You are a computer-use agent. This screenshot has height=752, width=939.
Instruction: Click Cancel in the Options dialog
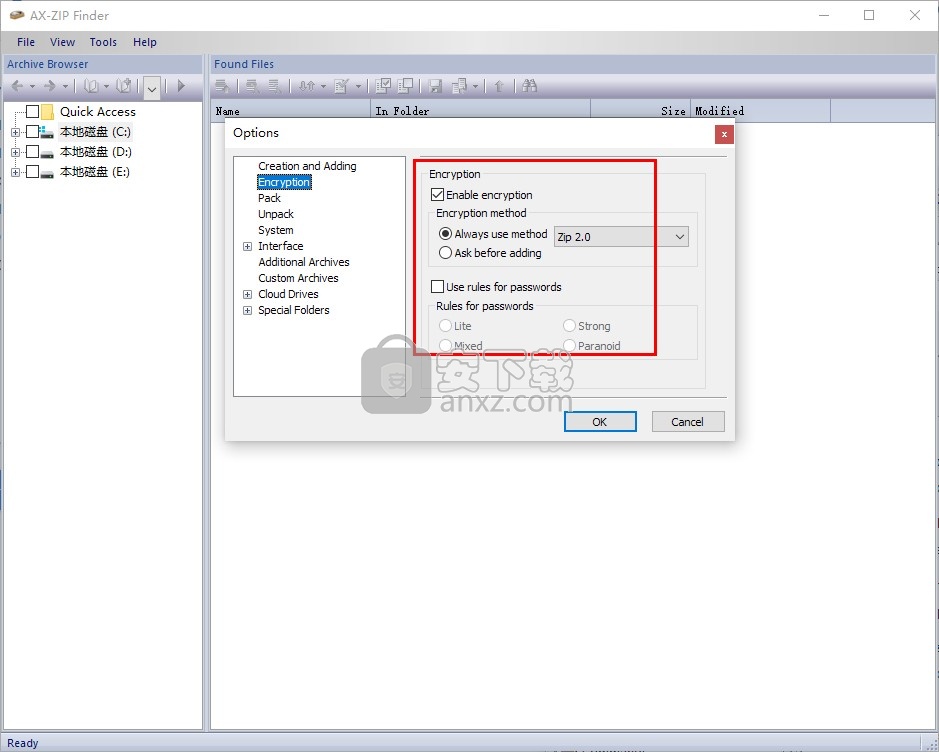688,422
